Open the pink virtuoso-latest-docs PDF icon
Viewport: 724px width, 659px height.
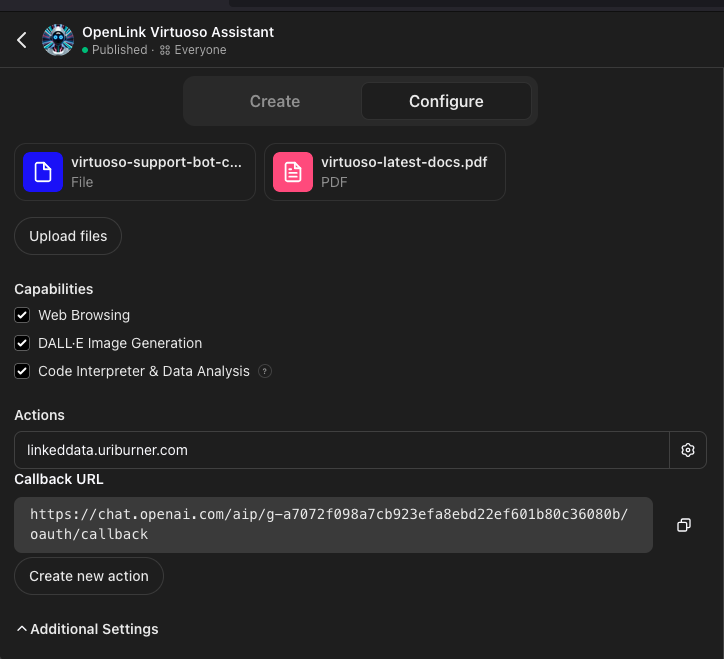coord(293,172)
